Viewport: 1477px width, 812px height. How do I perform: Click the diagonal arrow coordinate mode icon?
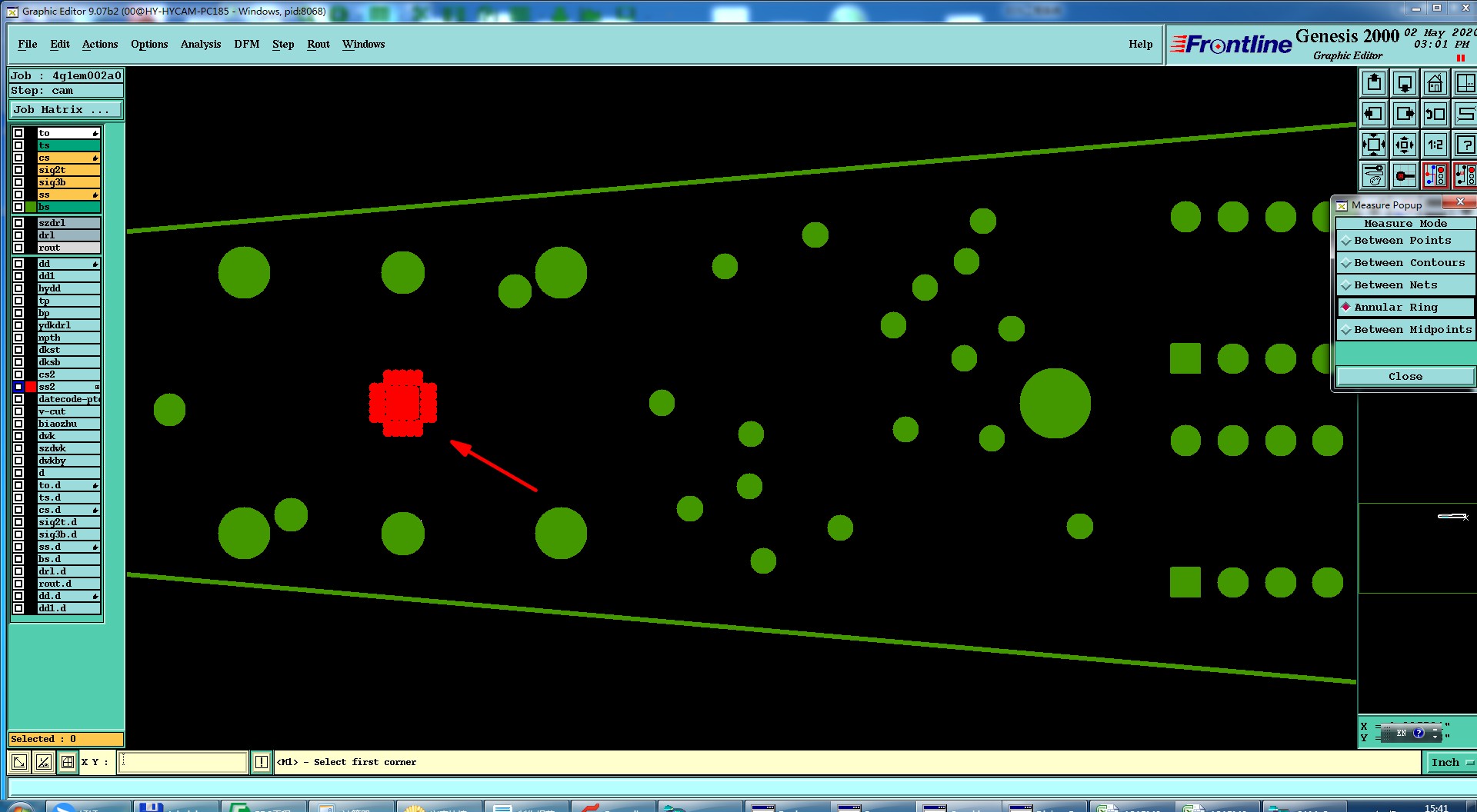(19, 762)
